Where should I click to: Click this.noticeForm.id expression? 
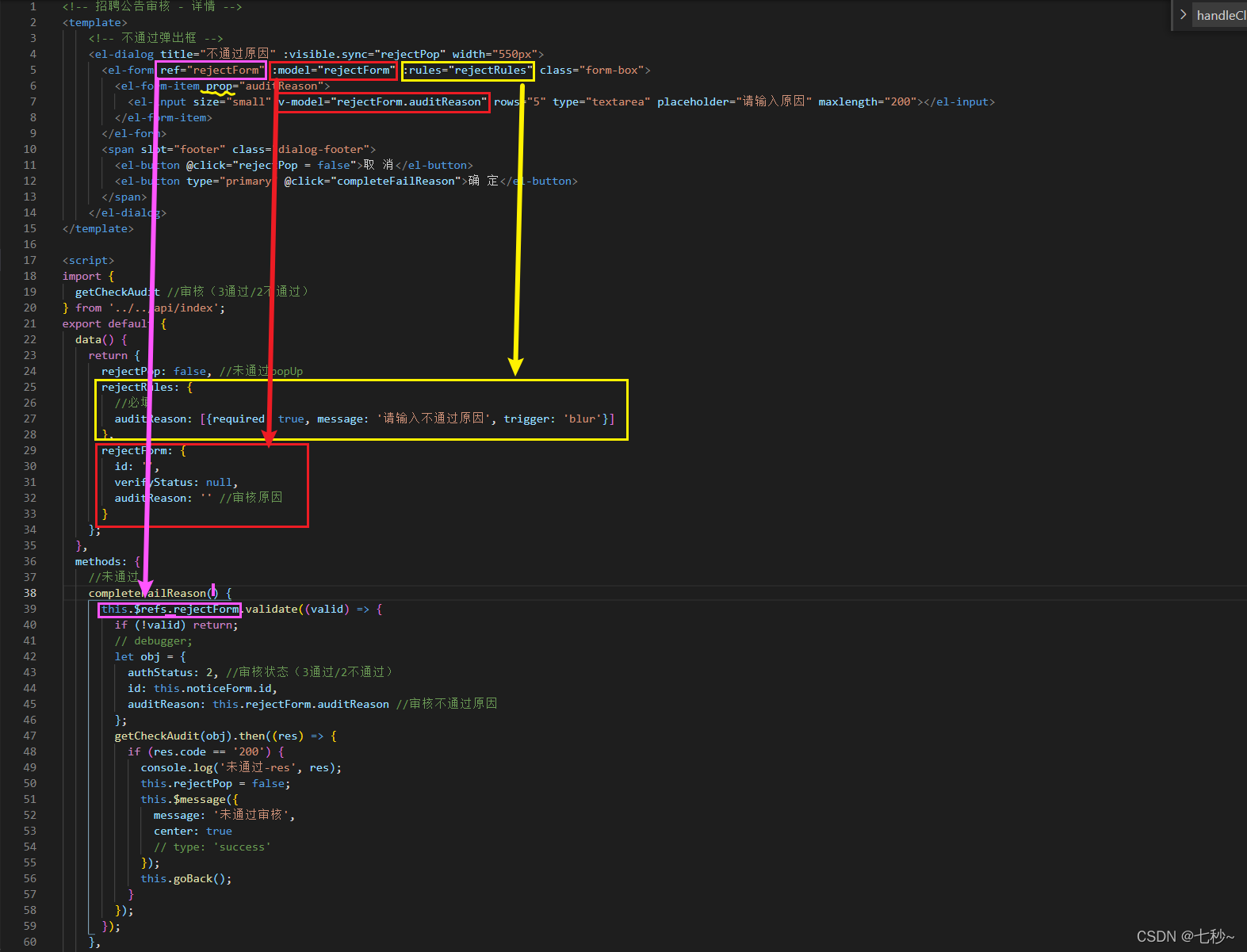212,688
